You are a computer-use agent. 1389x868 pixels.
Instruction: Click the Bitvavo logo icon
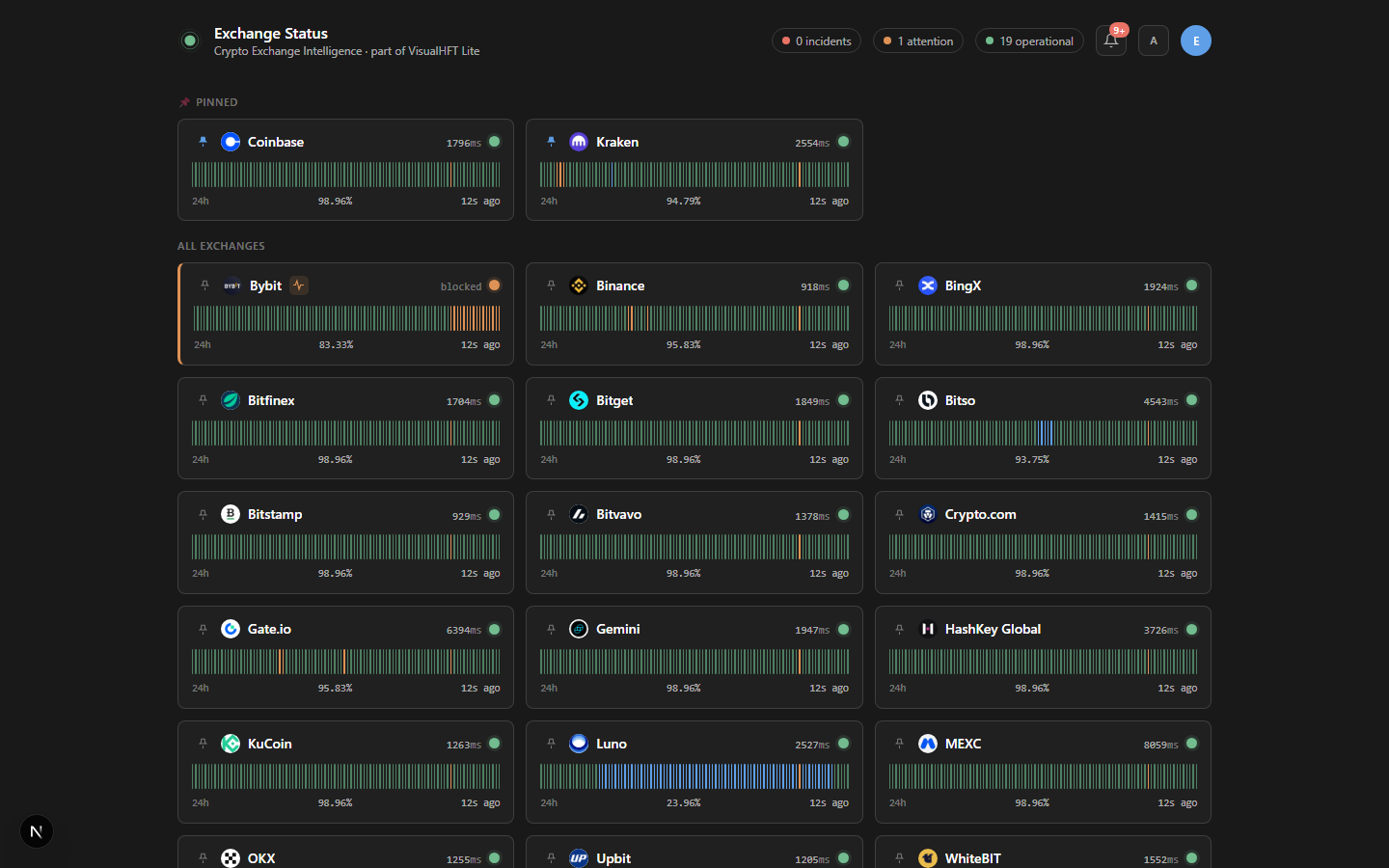click(579, 515)
